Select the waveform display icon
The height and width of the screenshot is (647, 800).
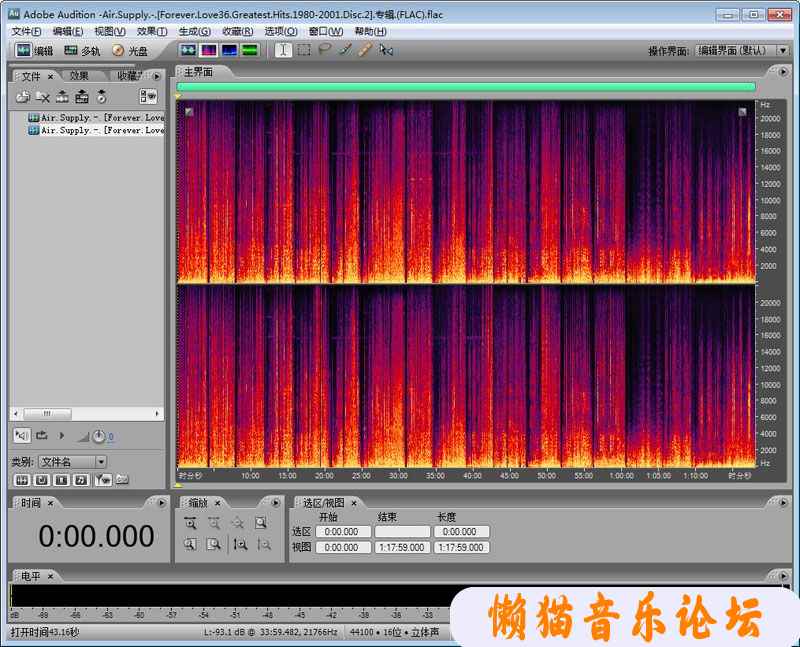pos(188,50)
